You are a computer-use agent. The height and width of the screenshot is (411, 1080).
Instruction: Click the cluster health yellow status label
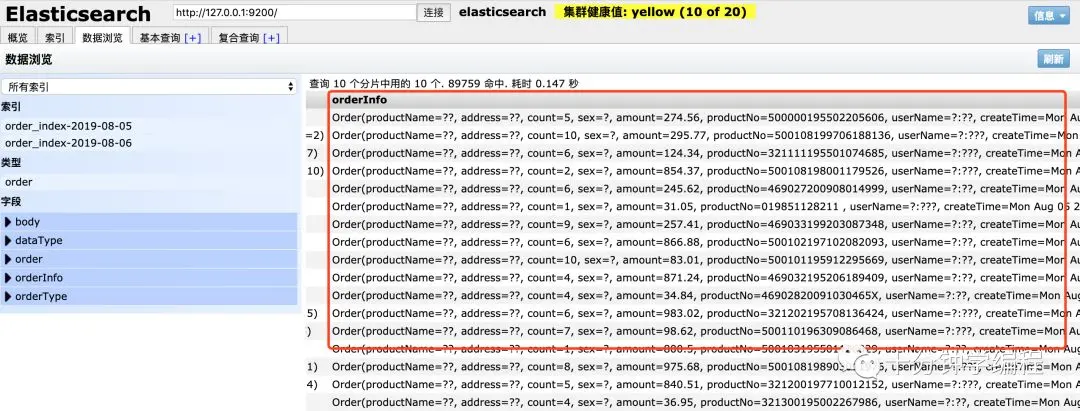(655, 12)
